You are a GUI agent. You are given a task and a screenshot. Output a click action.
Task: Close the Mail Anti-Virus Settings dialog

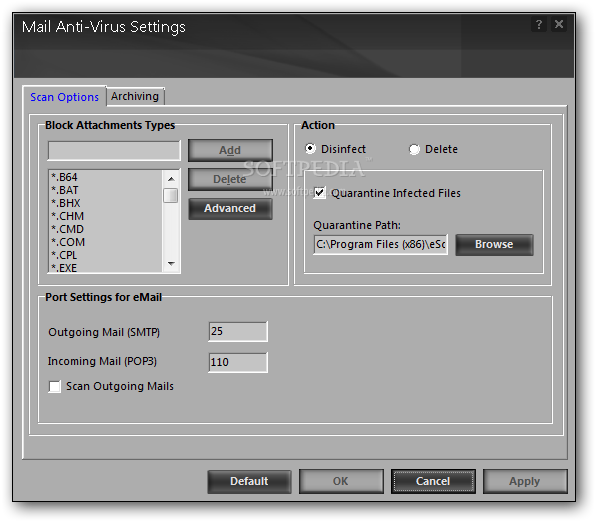559,25
